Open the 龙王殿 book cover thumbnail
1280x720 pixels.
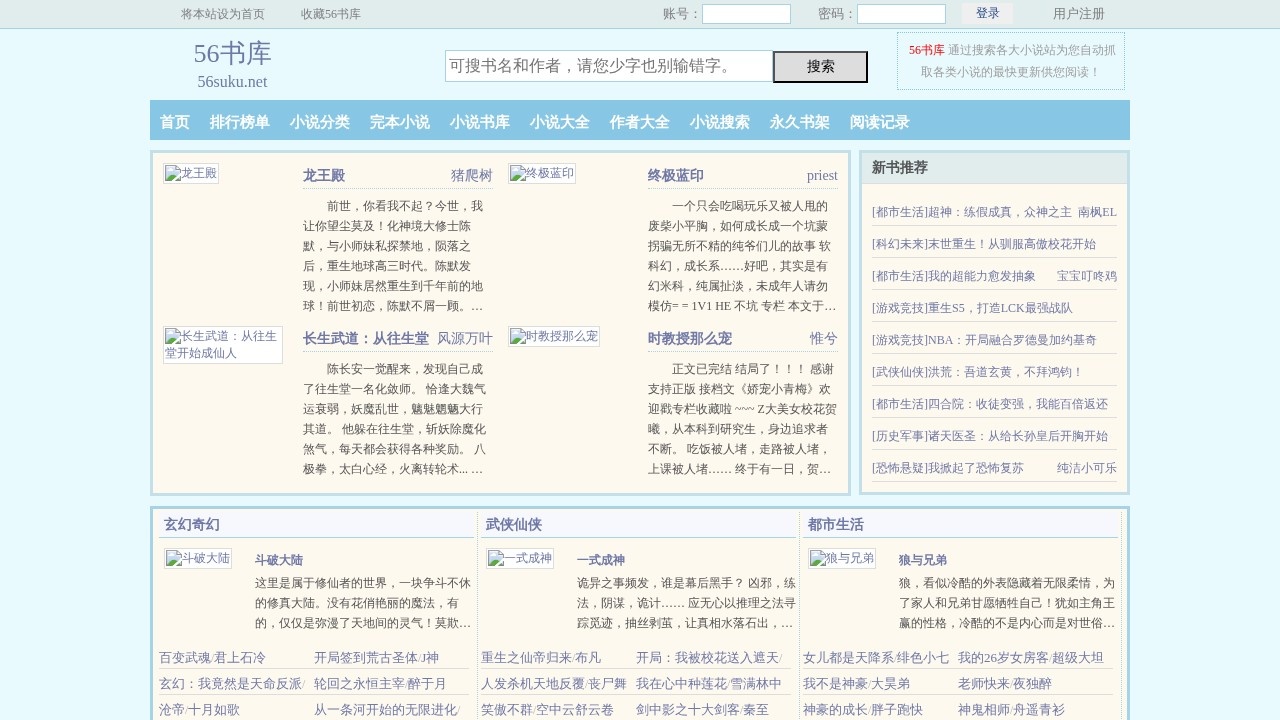191,172
